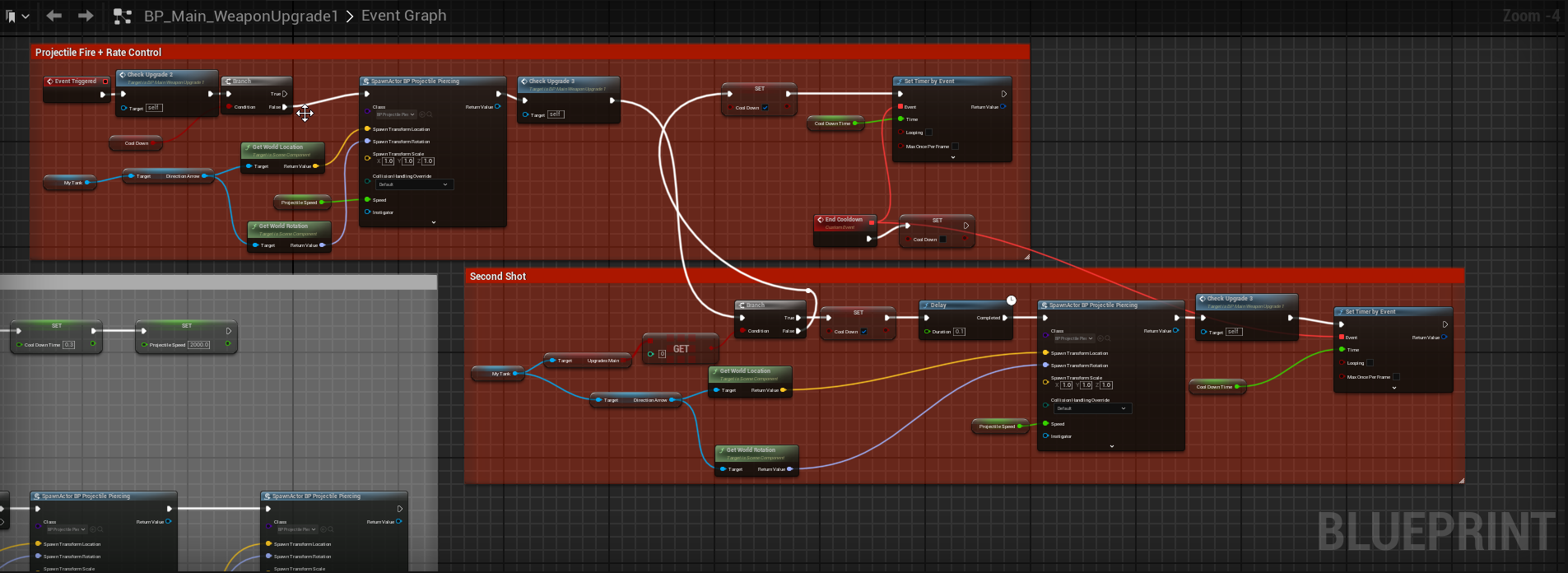Click reroute knot above the Second Shot Branch

pyautogui.click(x=809, y=291)
